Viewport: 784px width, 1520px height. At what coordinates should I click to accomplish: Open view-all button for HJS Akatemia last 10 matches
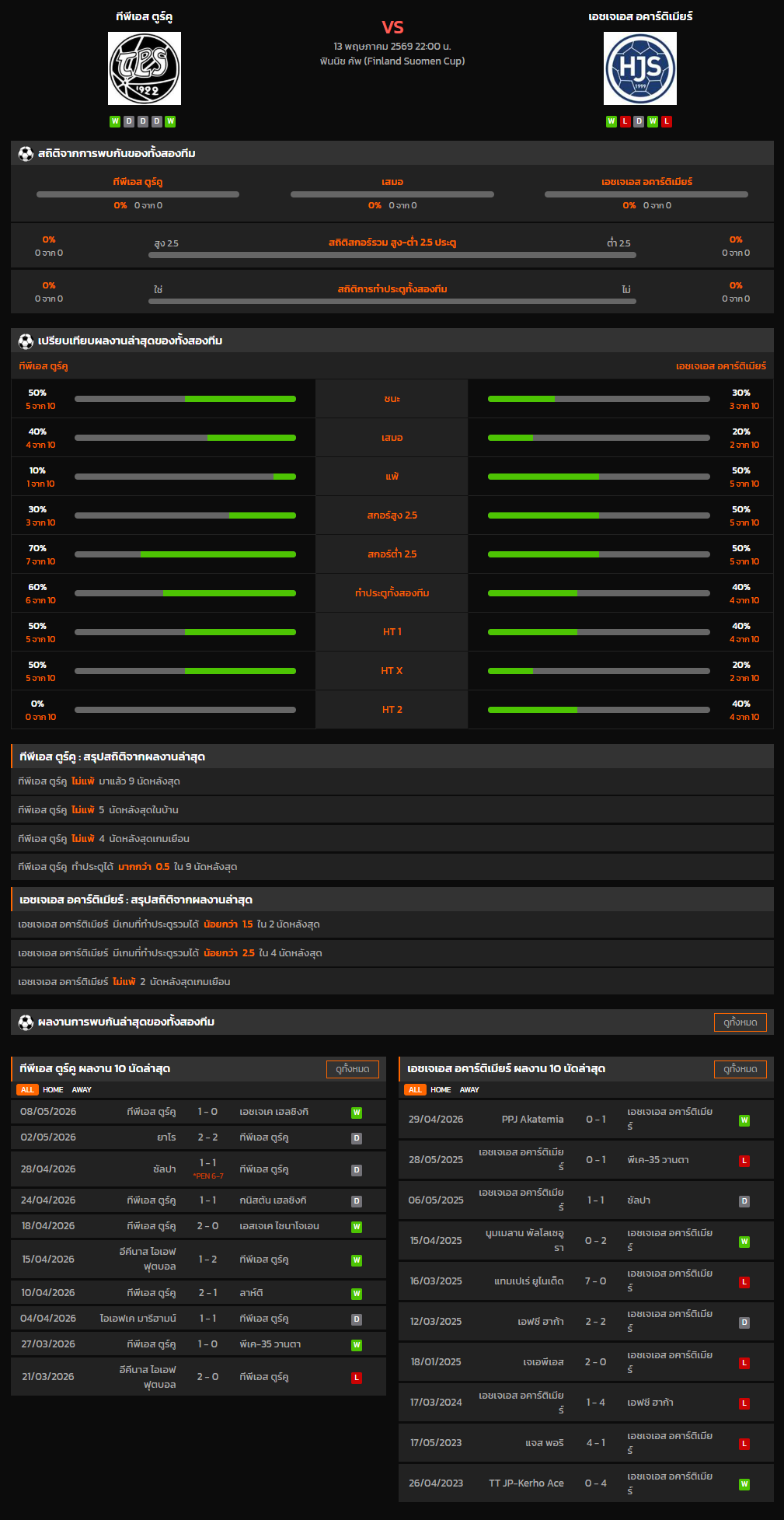point(740,1069)
